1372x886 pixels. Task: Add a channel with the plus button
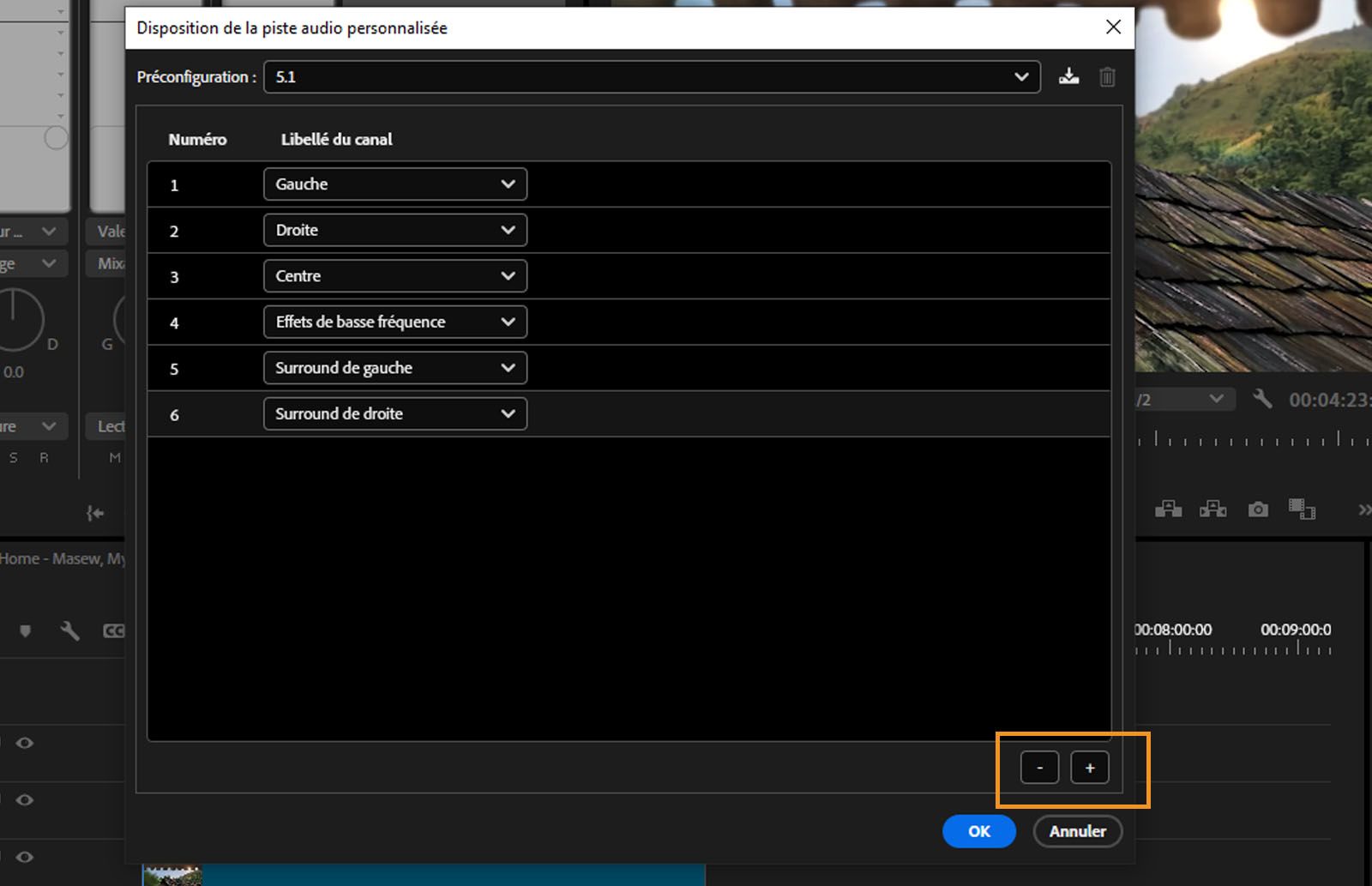(1090, 768)
